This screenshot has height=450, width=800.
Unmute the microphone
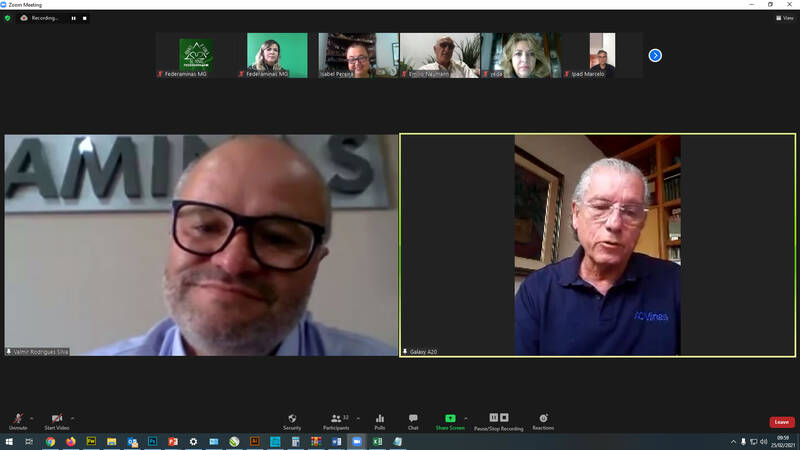(18, 420)
